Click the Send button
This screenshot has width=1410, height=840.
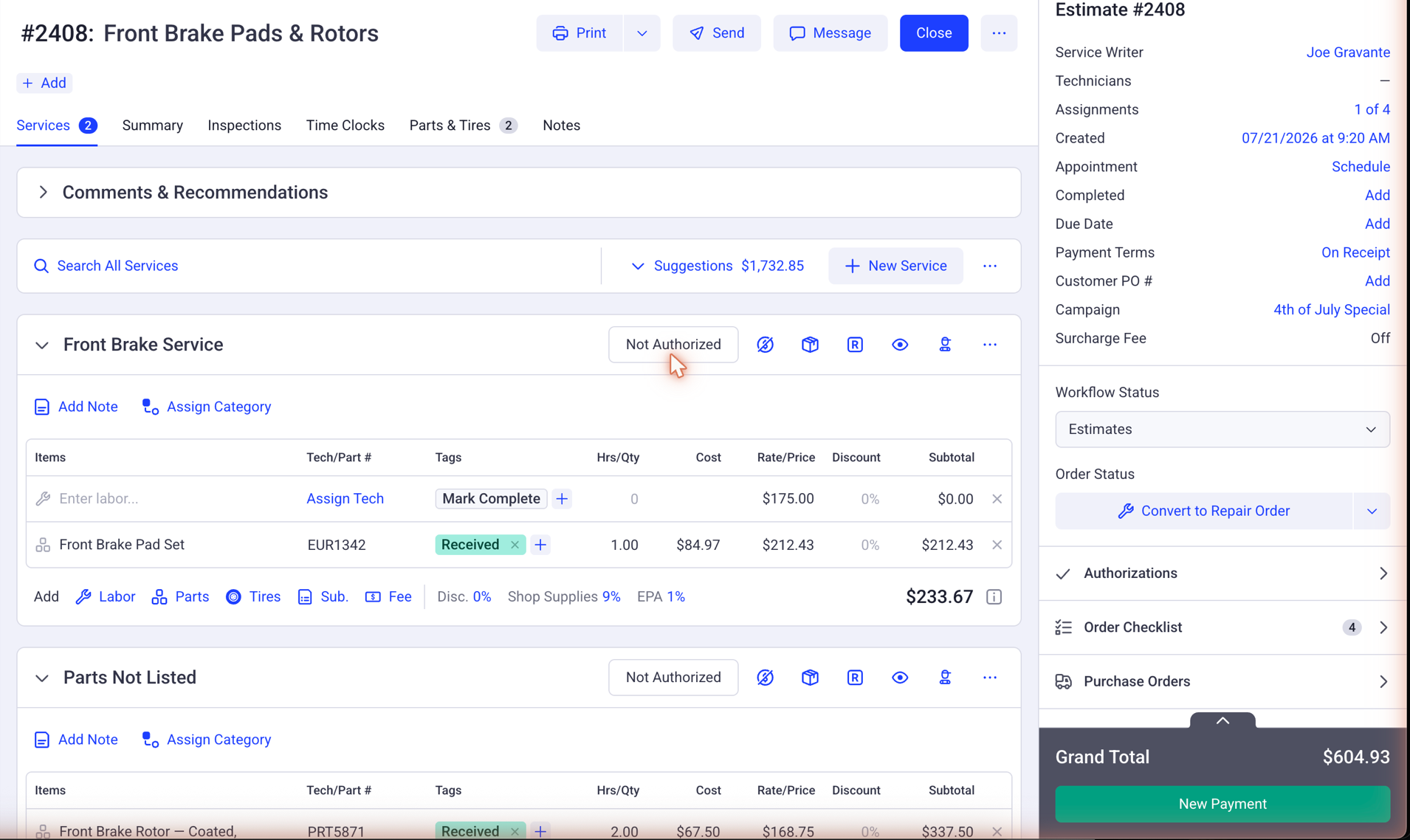tap(717, 33)
